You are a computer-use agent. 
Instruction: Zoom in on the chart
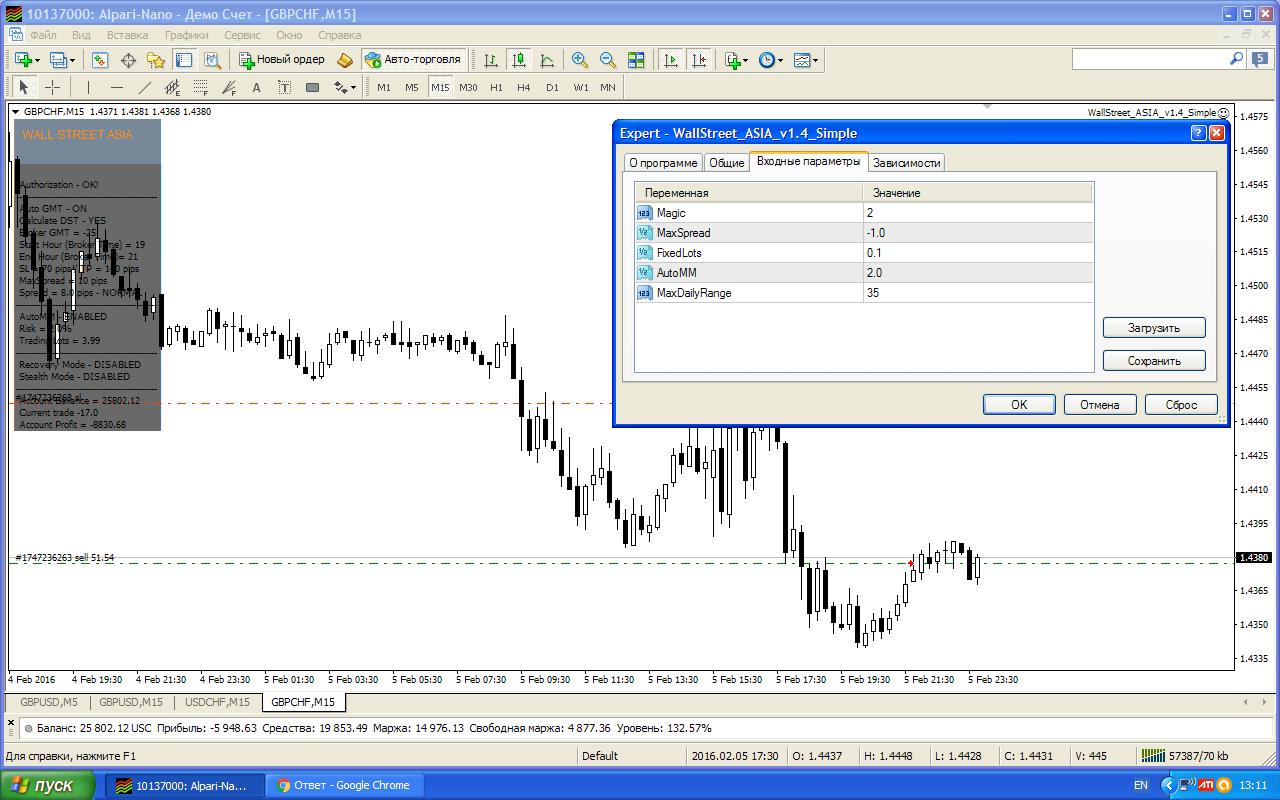[x=580, y=60]
